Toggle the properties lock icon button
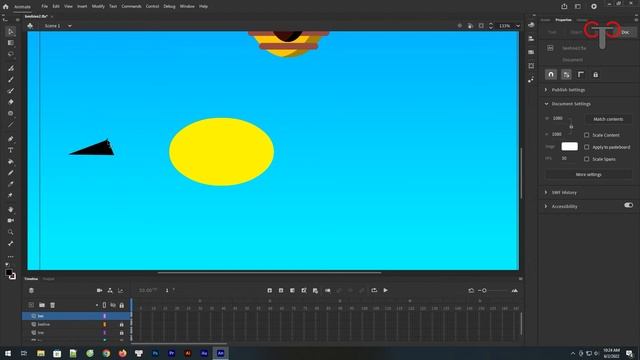Image resolution: width=640 pixels, height=360 pixels. pyautogui.click(x=596, y=75)
